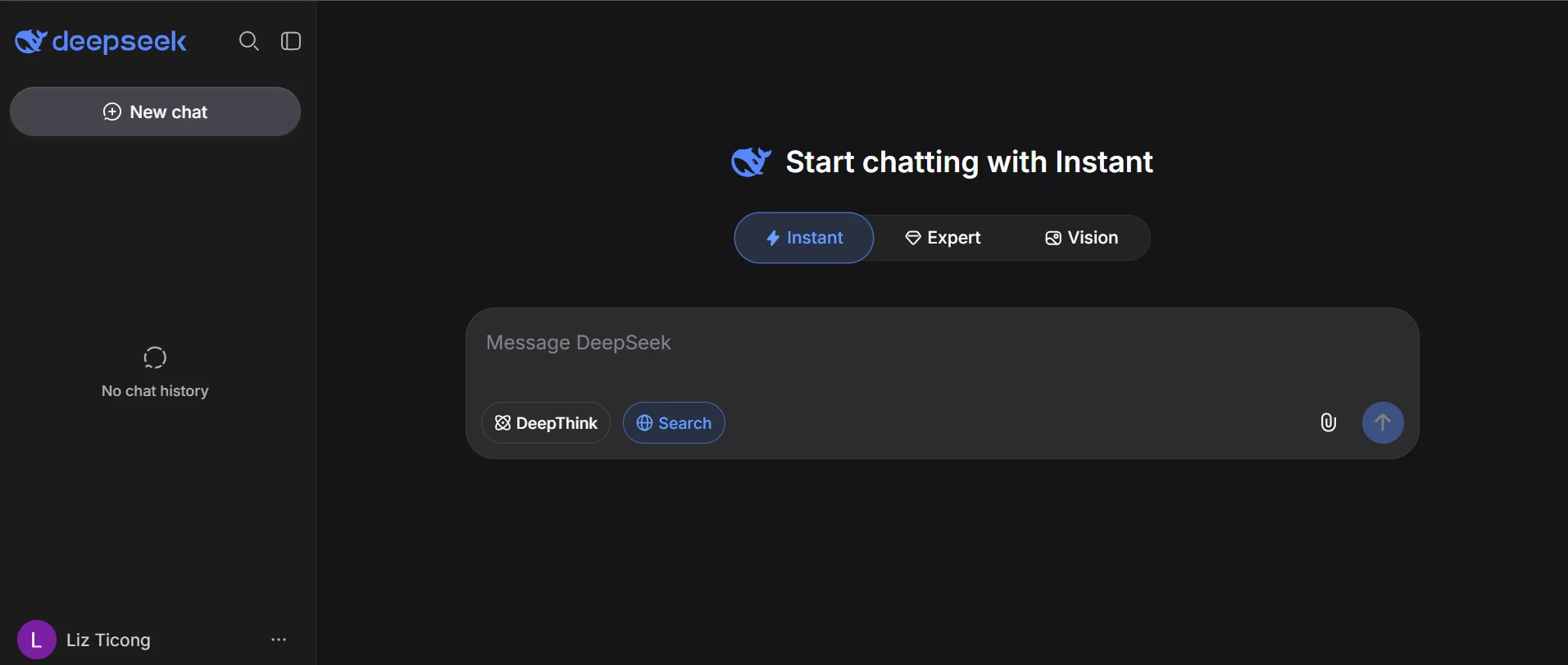This screenshot has width=1568, height=665.
Task: Switch to the Vision mode tab
Action: point(1082,238)
